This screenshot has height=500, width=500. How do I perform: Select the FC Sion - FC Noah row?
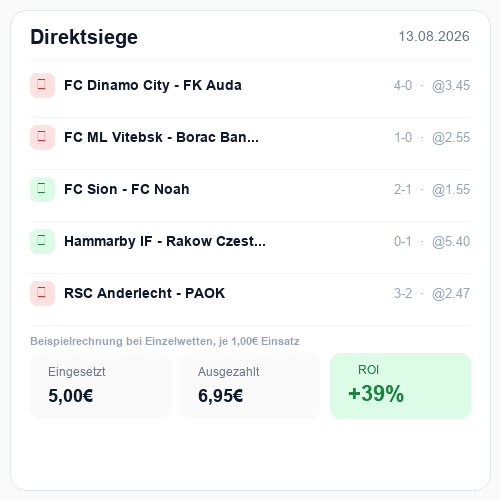tap(250, 189)
